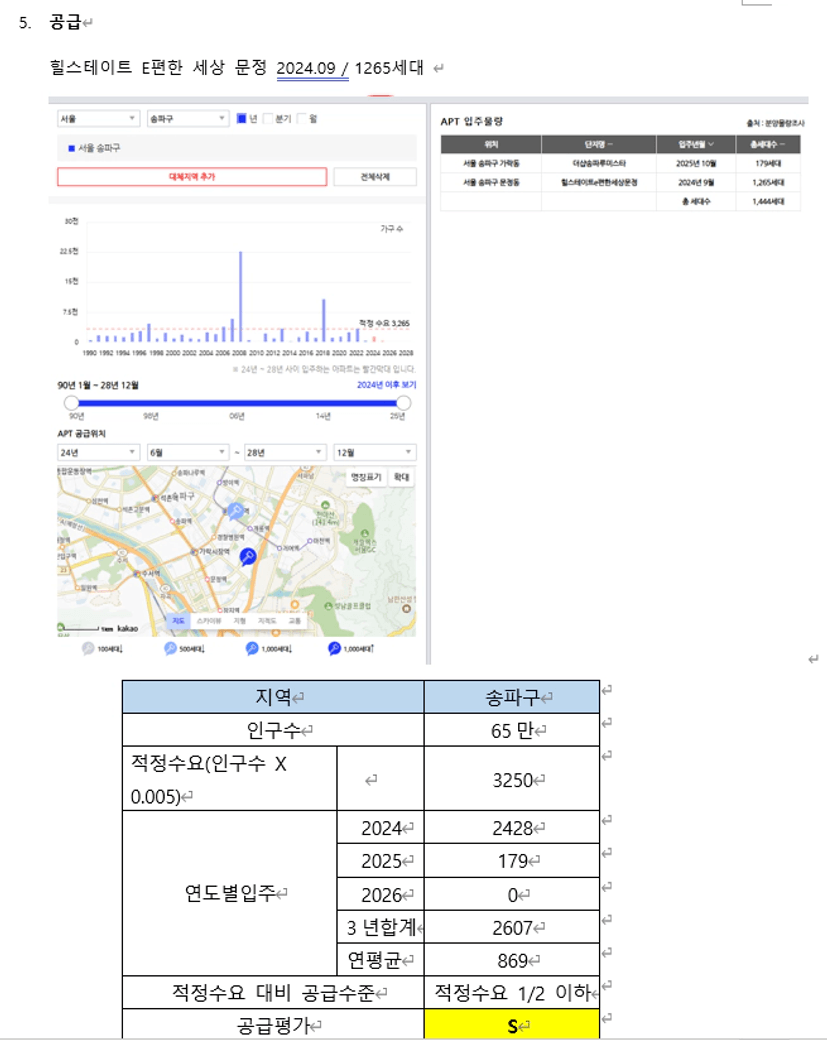Click the light blue map pin near 방이역
This screenshot has width=827, height=1040.
(x=235, y=511)
